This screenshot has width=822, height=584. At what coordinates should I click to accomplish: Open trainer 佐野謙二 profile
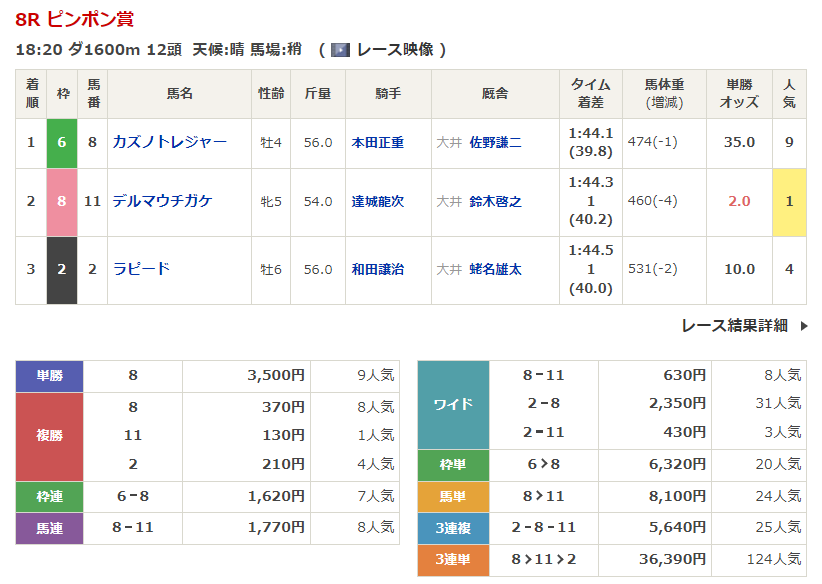(495, 143)
